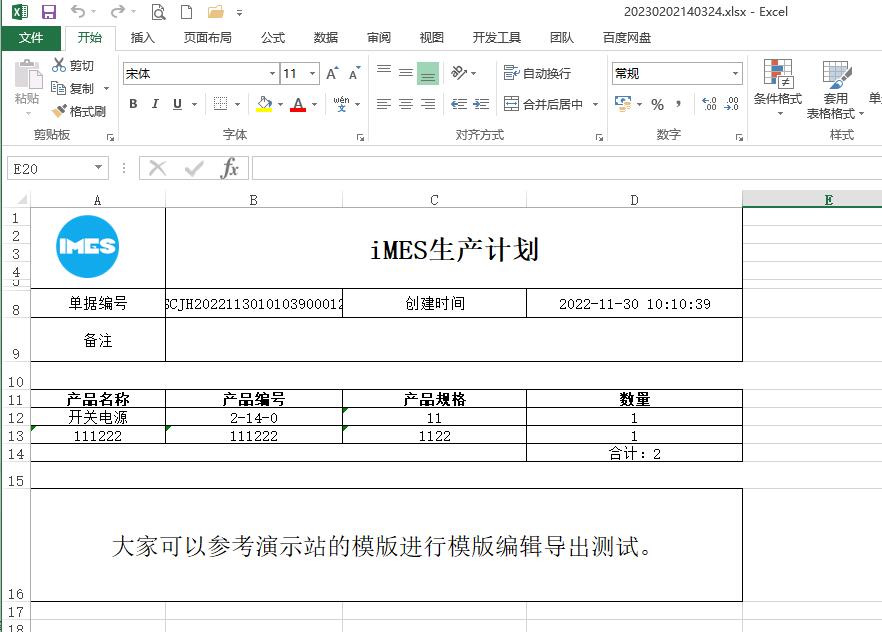Toggle Wrap Text (自动换行)
Screen dimensions: 882x632
537,73
